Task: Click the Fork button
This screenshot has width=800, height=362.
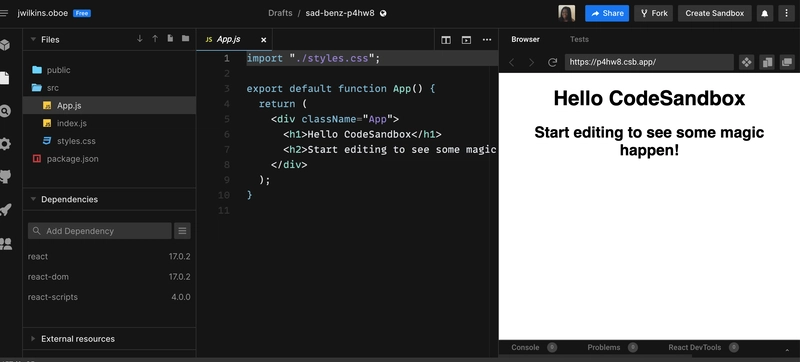Action: [x=654, y=14]
